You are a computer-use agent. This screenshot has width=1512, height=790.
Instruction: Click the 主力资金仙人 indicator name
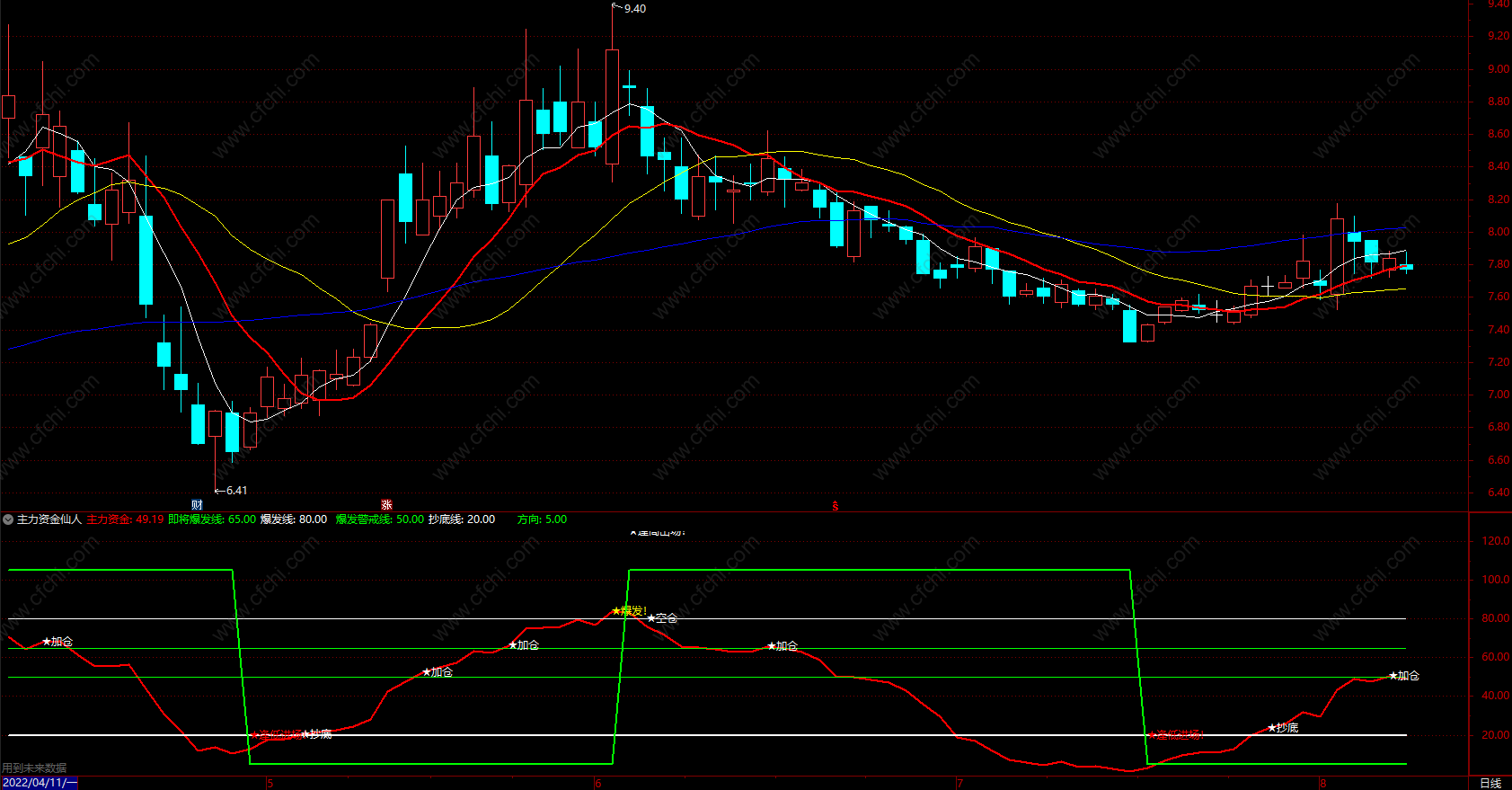pyautogui.click(x=49, y=519)
